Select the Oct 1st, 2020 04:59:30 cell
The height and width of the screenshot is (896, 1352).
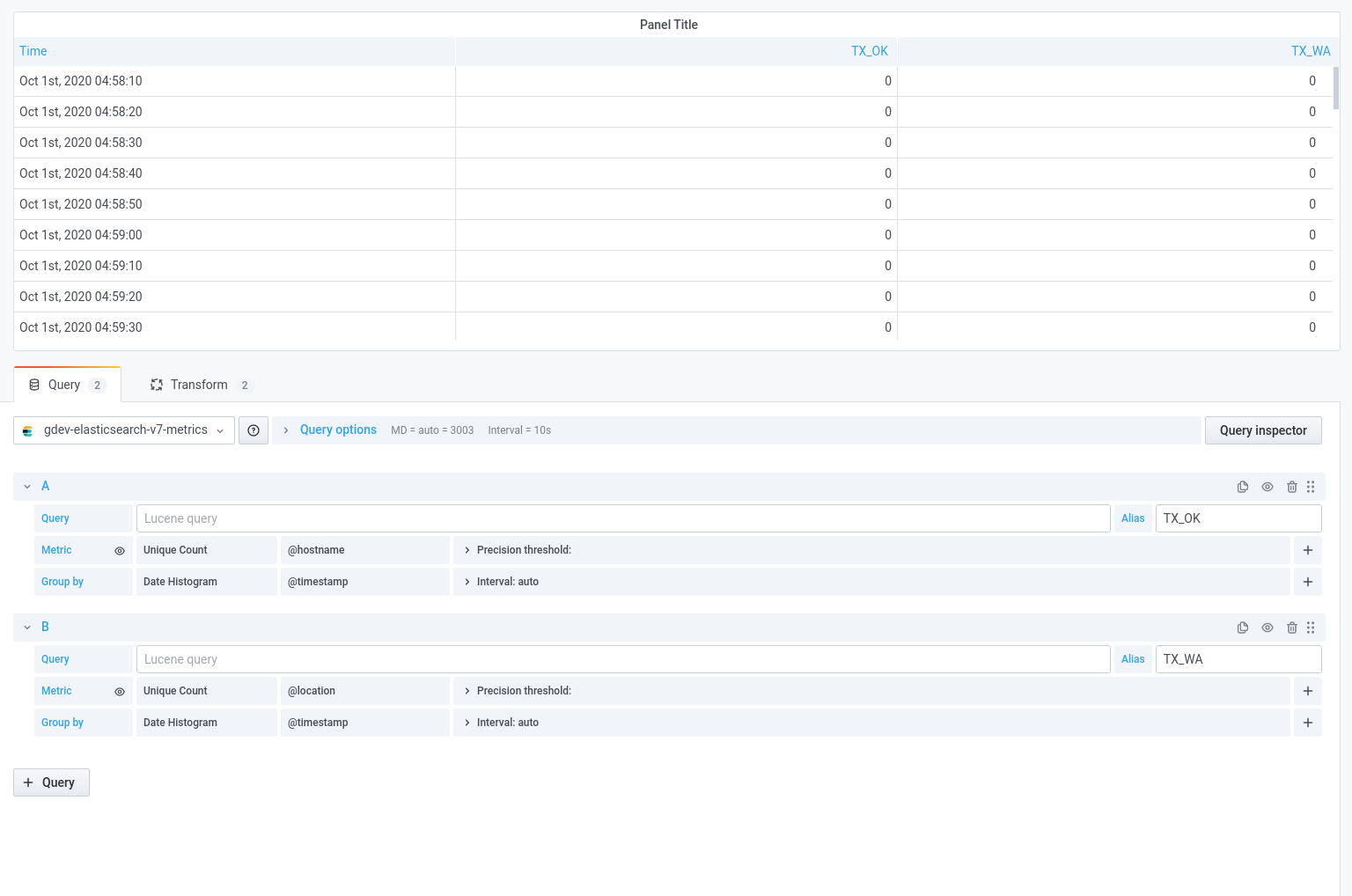[x=235, y=327]
